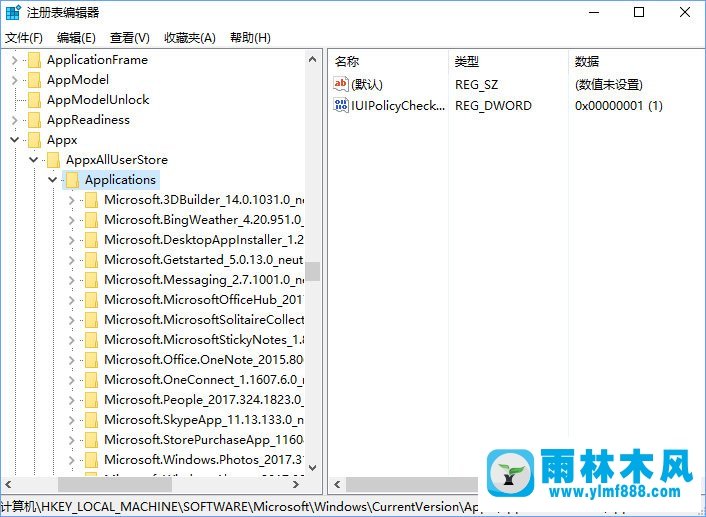Screen dimensions: 706x517
Task: Collapse the Appx key
Action: click(14, 140)
